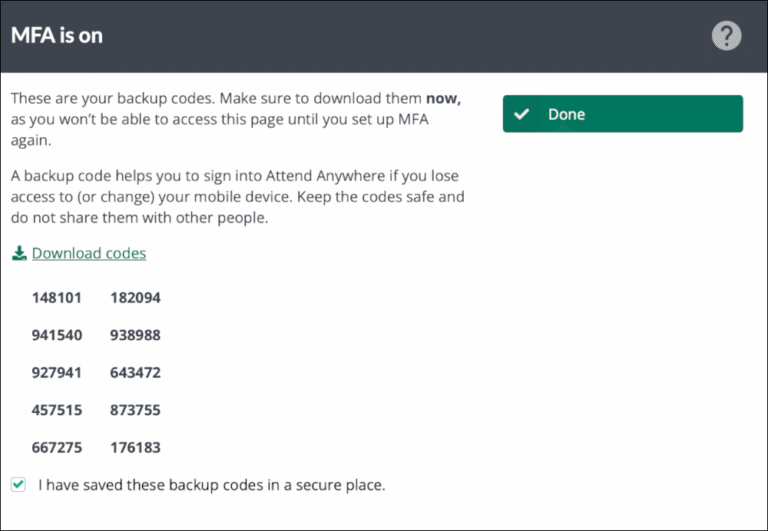Choose backup code 457515

click(x=57, y=410)
